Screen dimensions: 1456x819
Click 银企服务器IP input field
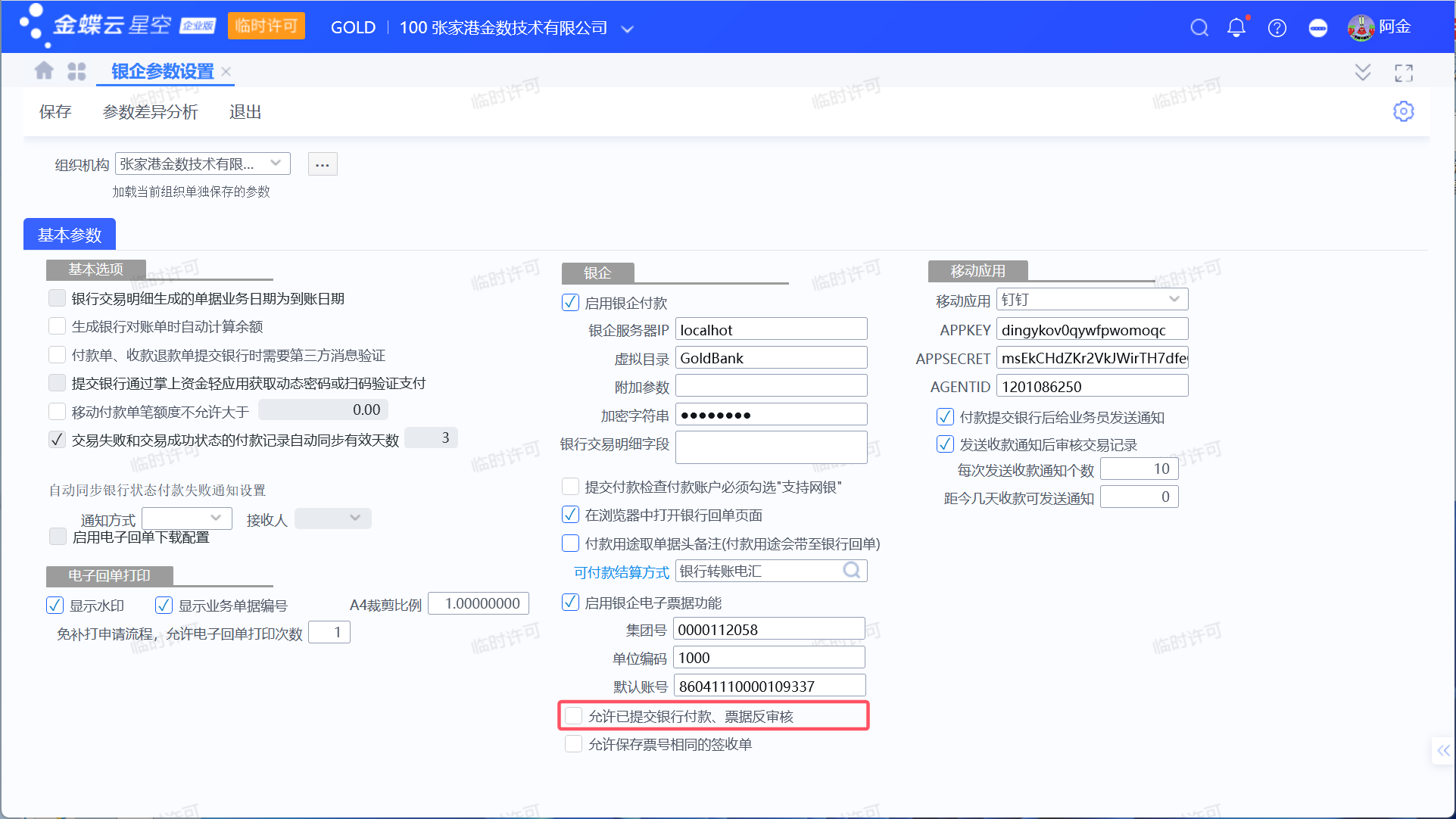point(771,329)
